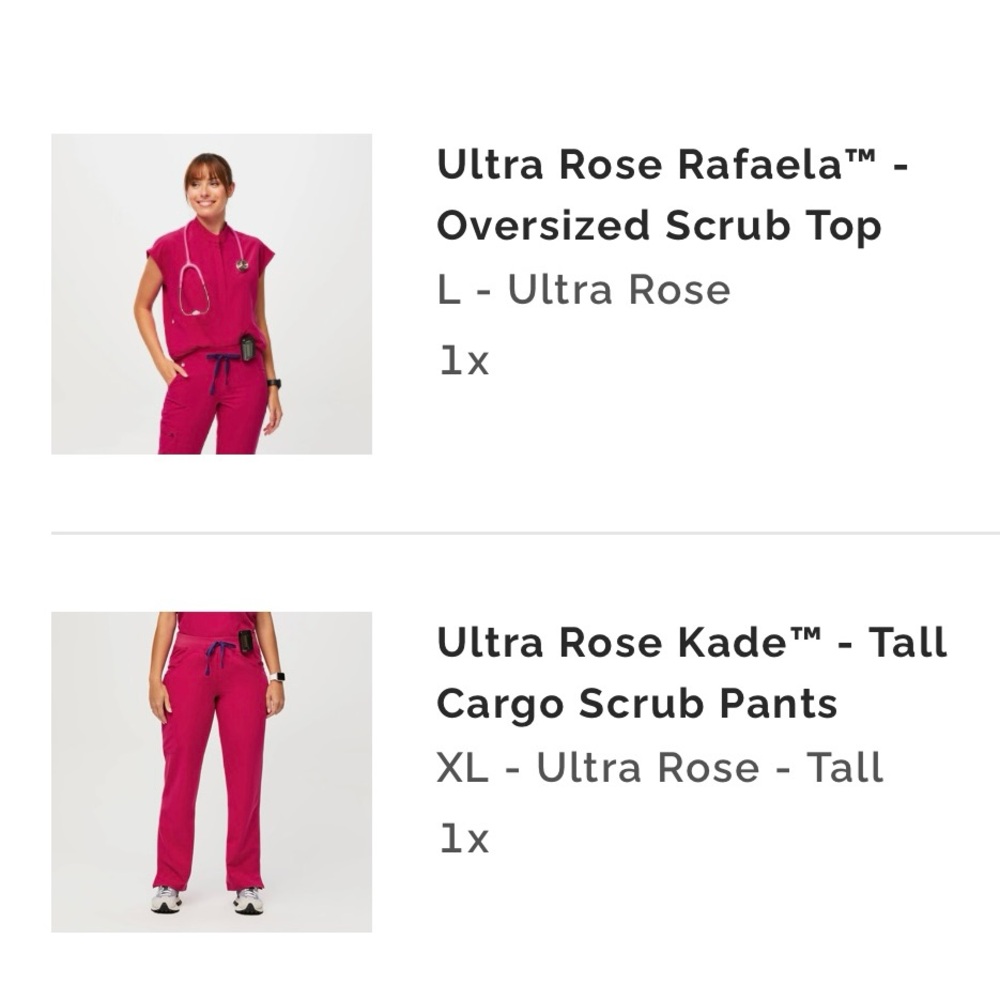Click the navy drawstring in the scrub top photo
This screenshot has width=1000, height=1000.
click(x=221, y=368)
